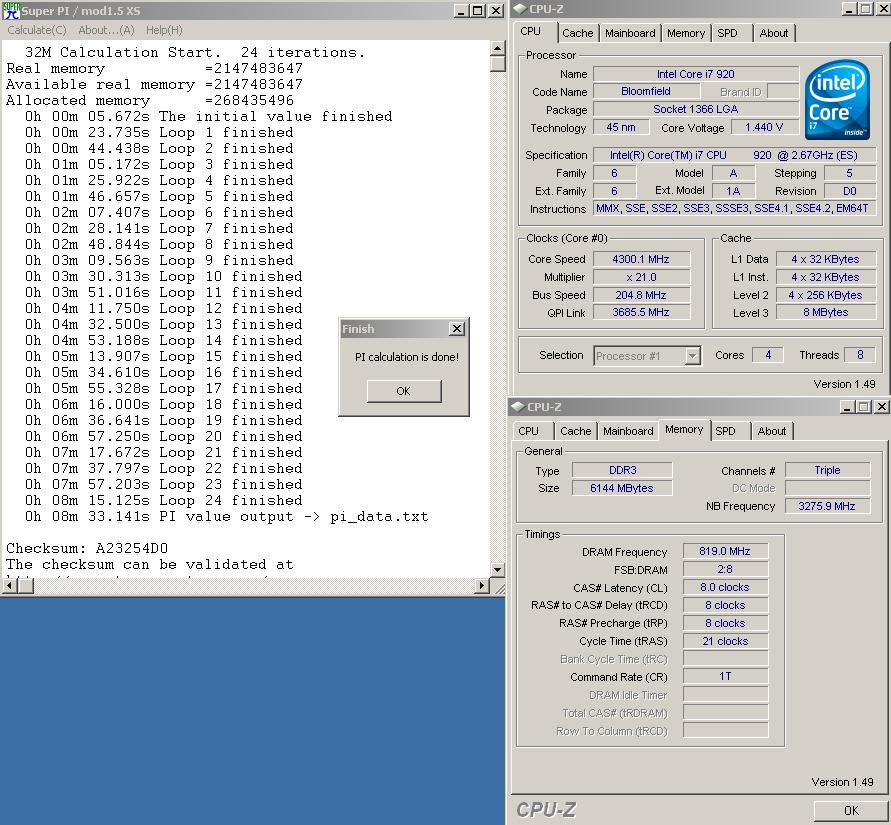891x825 pixels.
Task: Click Super PI horizontal scrollbar right arrow
Action: (x=482, y=585)
